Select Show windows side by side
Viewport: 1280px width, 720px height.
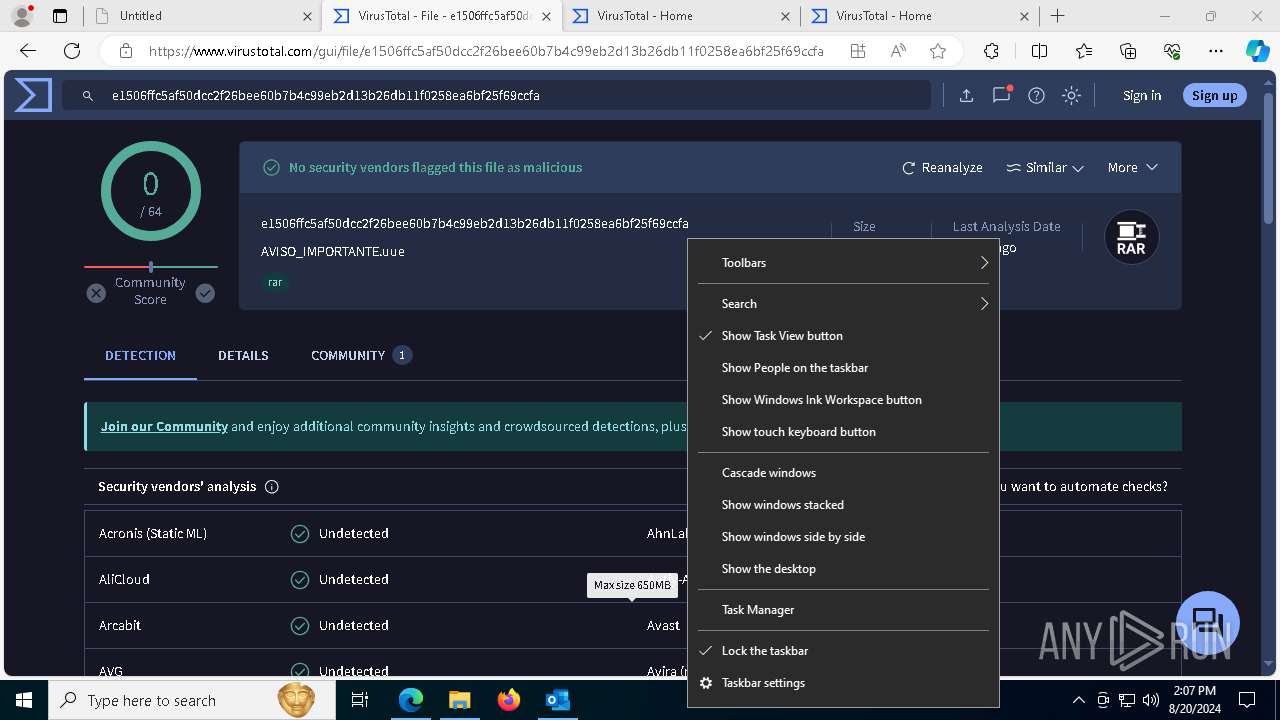point(843,537)
